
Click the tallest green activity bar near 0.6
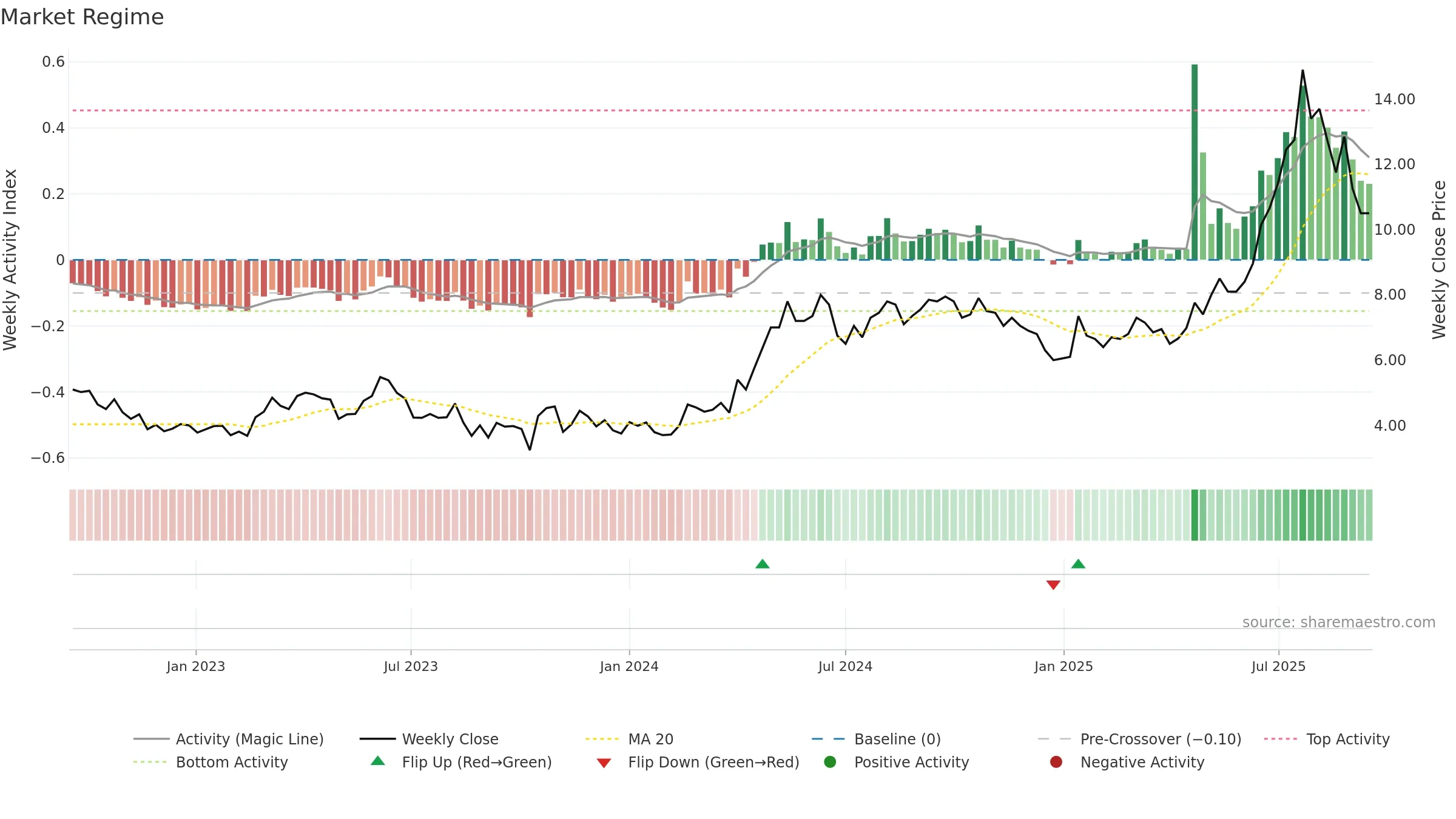1195,162
